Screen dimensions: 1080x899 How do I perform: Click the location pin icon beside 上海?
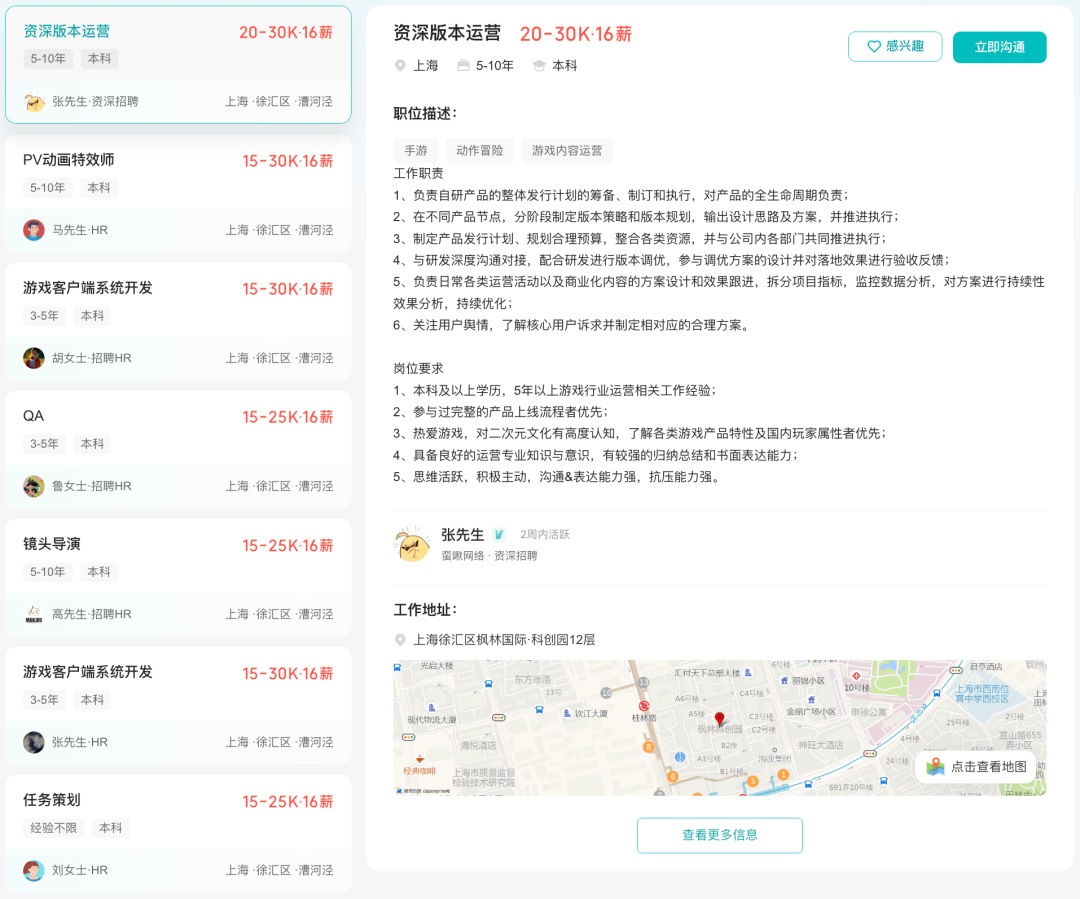[399, 65]
